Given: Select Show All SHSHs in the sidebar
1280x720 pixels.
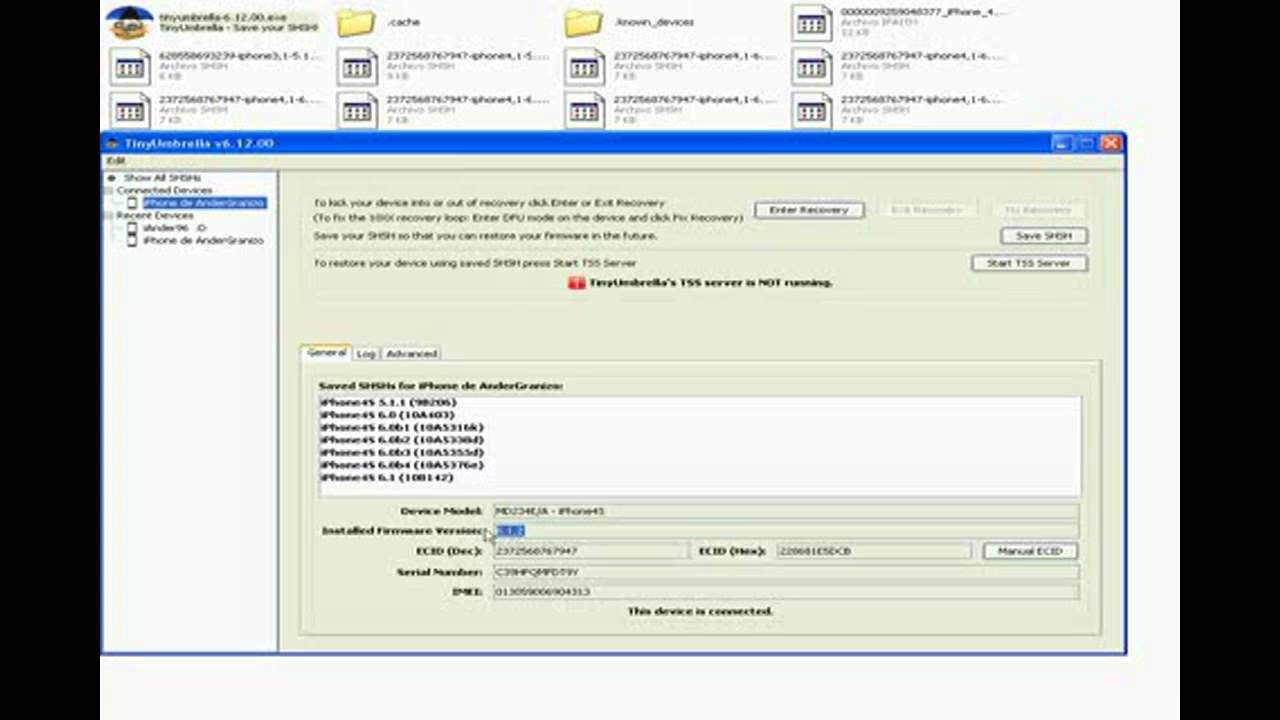Looking at the screenshot, I should 162,178.
